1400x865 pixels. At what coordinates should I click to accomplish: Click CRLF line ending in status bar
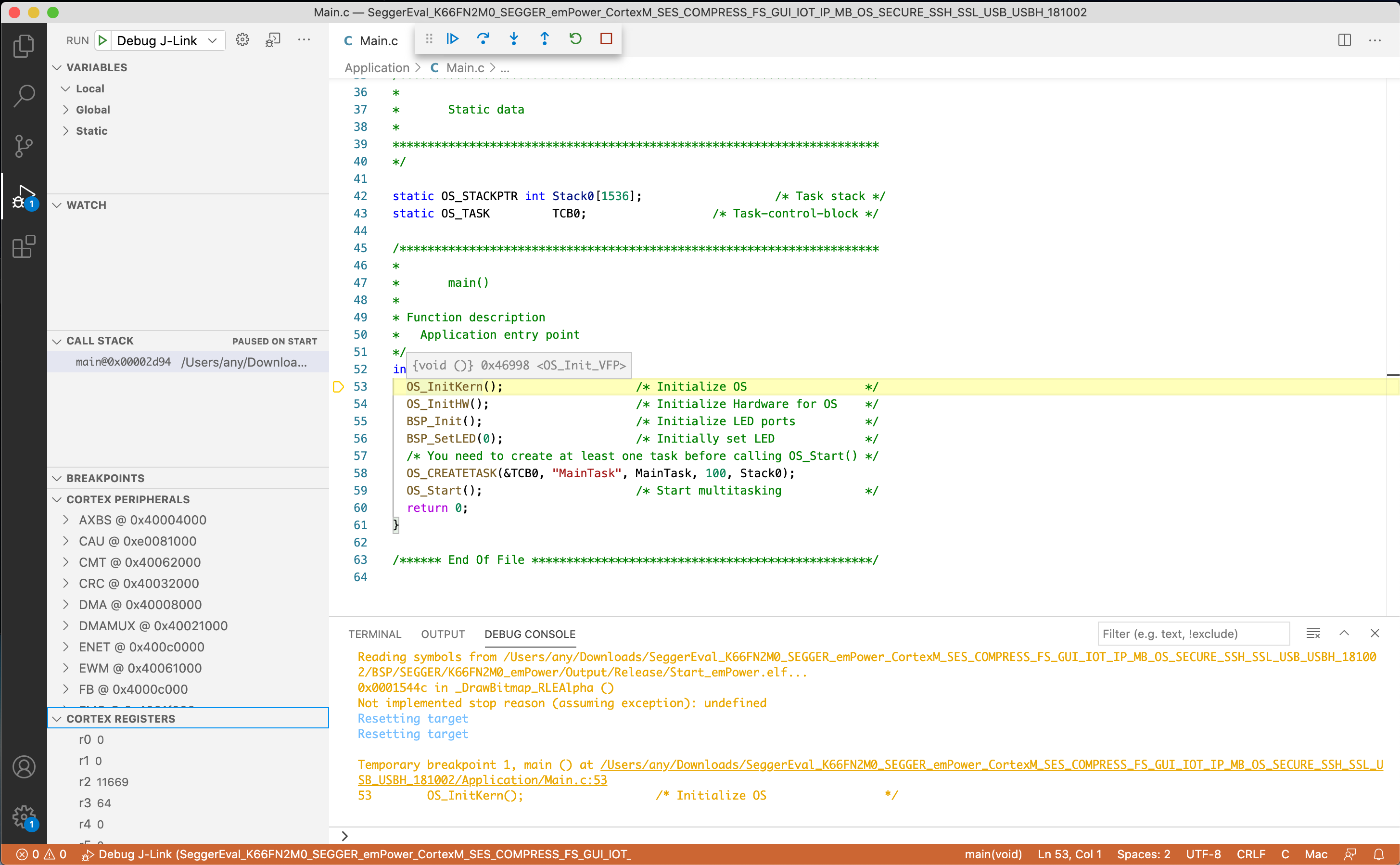point(1251,854)
